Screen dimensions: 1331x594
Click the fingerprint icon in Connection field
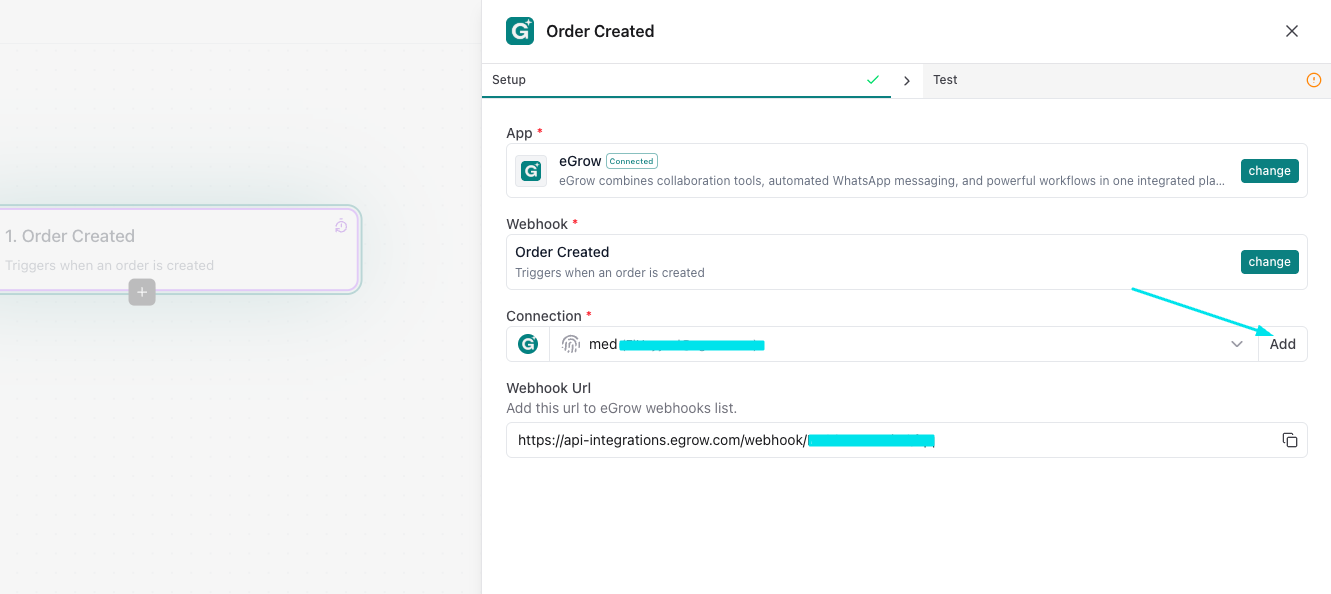(x=570, y=344)
